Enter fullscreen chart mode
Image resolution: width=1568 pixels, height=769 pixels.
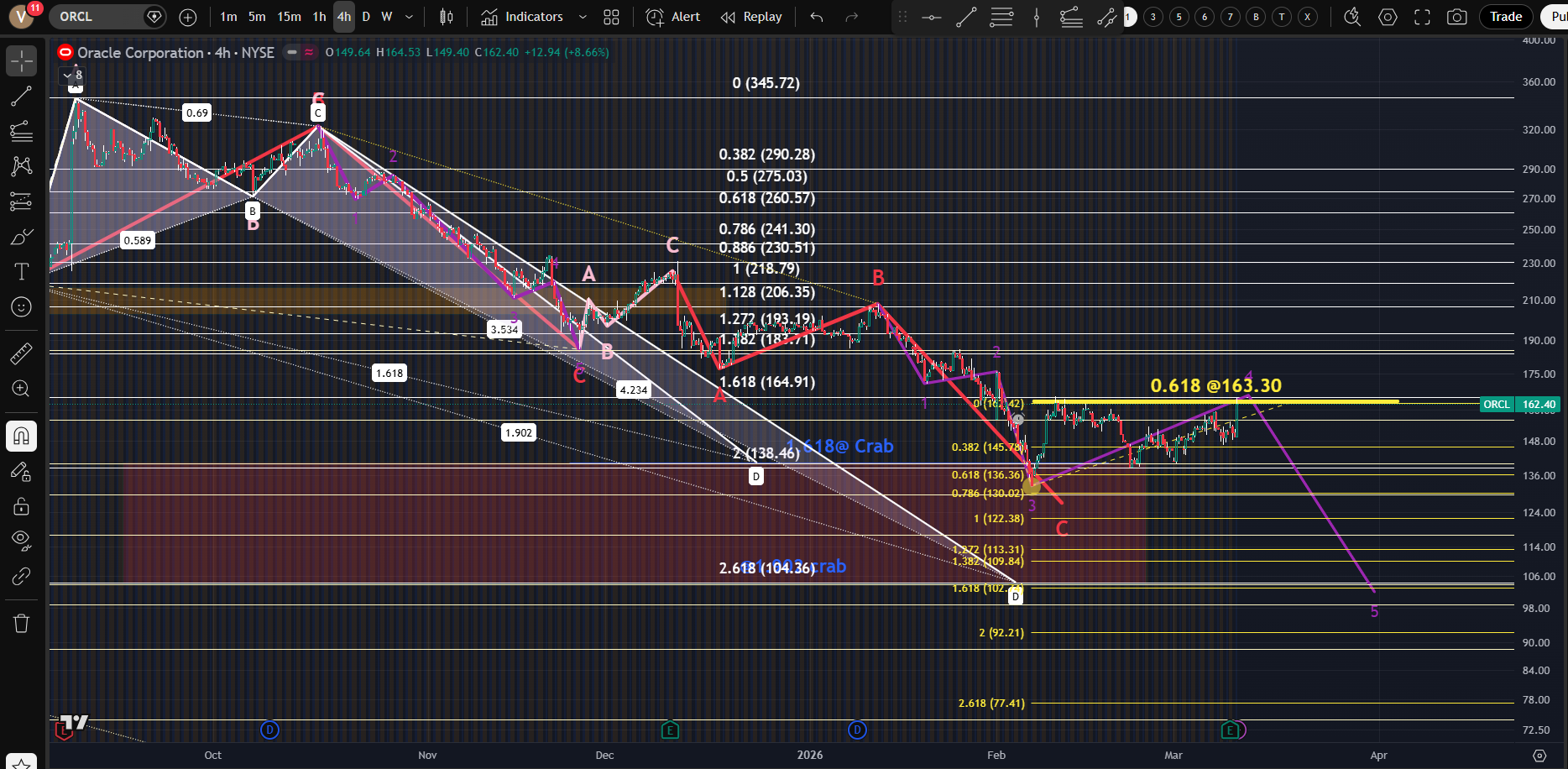(x=1422, y=17)
